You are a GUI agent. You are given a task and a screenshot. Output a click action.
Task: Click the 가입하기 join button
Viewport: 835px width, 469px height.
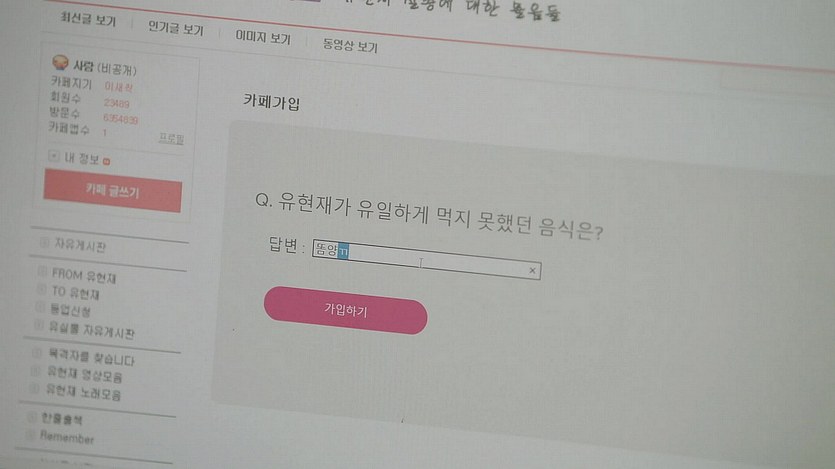(346, 310)
